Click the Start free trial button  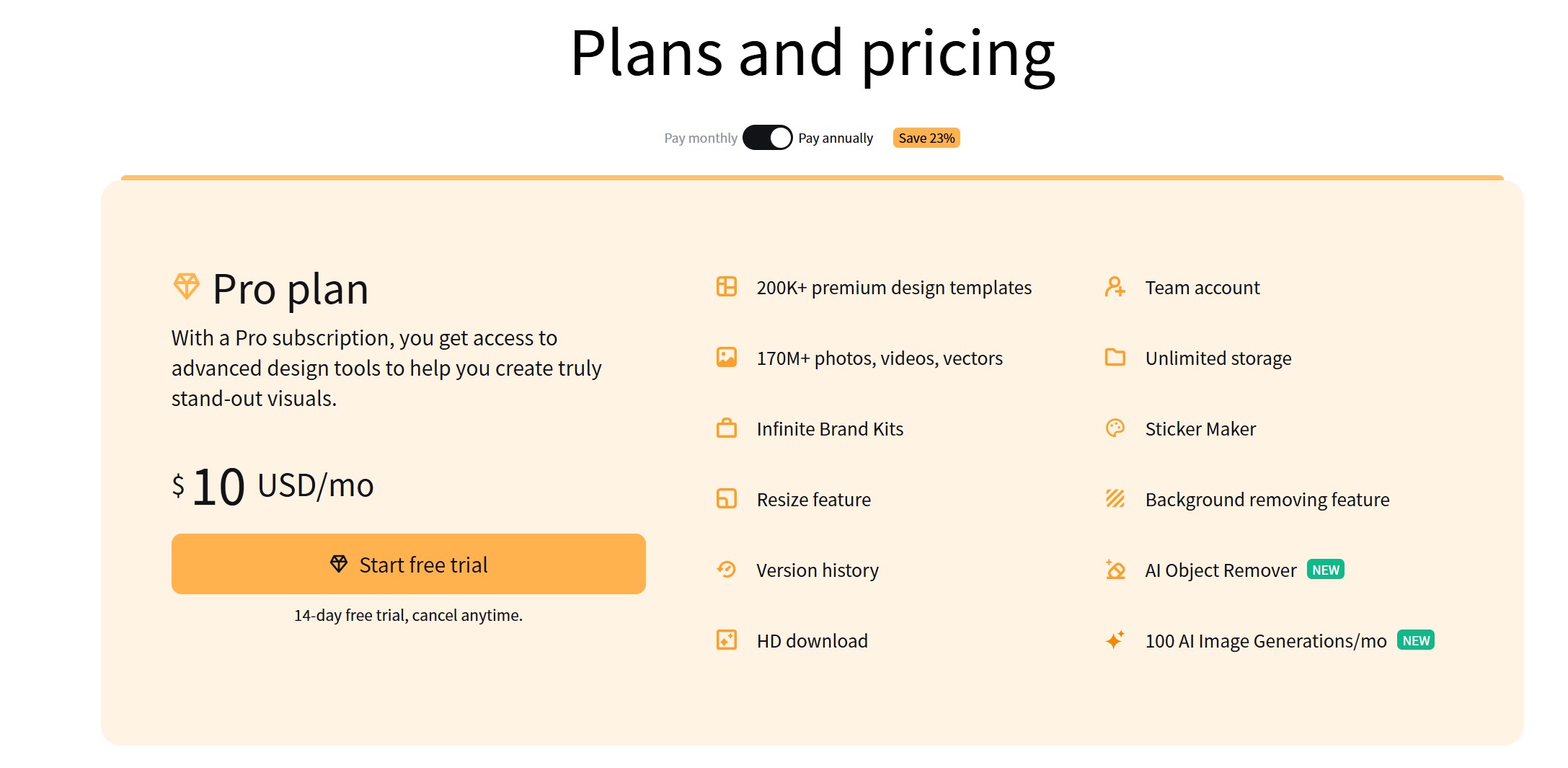[x=409, y=564]
